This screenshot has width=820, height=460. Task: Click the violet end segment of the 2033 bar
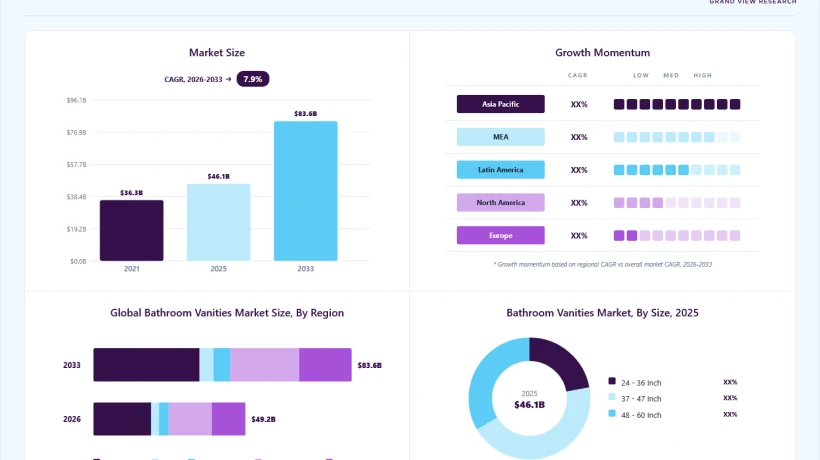point(325,365)
